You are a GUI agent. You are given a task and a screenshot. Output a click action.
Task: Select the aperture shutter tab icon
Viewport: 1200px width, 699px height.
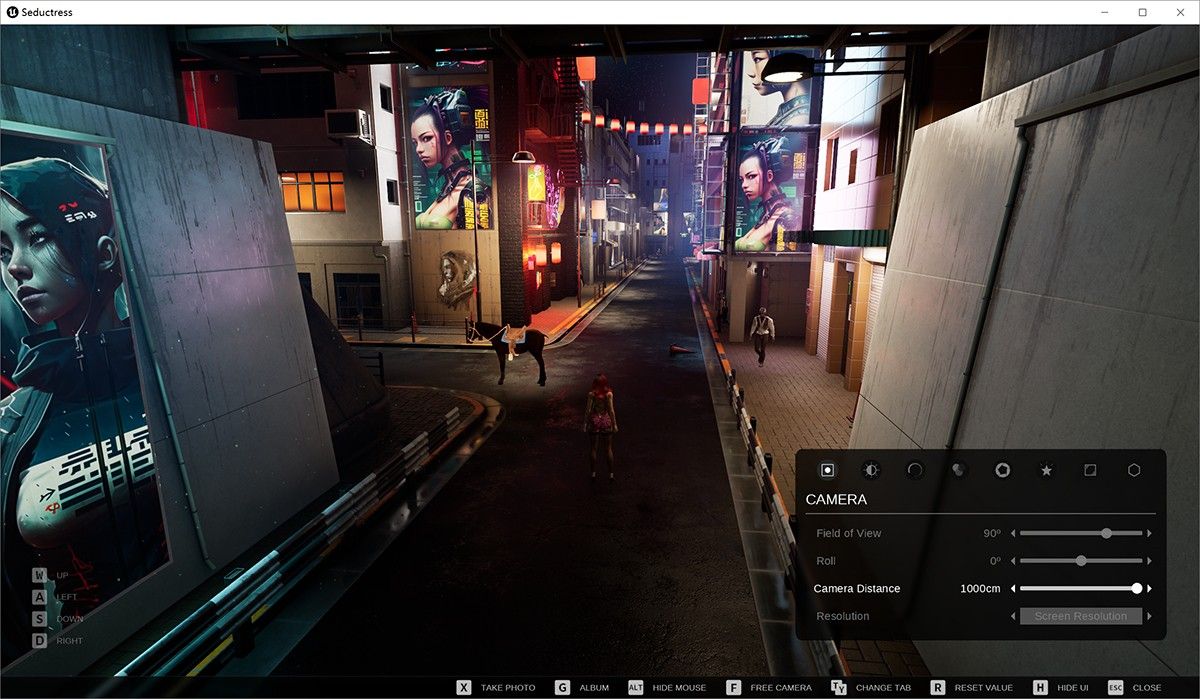pos(1002,470)
